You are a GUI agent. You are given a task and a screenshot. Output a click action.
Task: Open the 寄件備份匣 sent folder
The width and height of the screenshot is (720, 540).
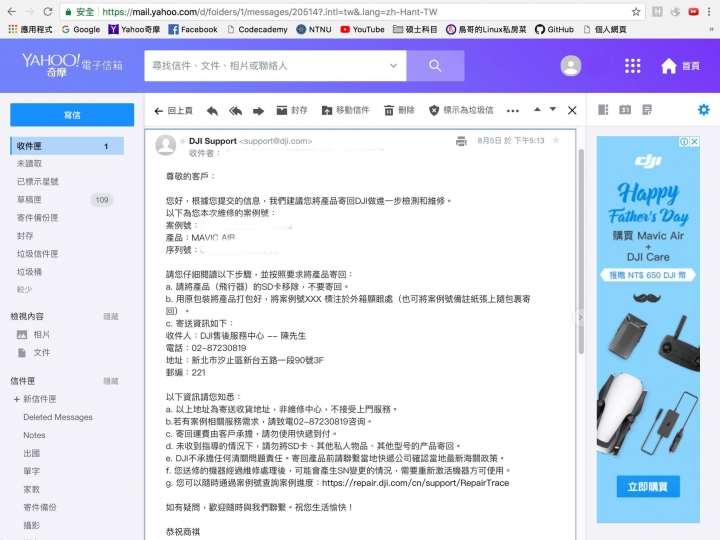pos(38,218)
